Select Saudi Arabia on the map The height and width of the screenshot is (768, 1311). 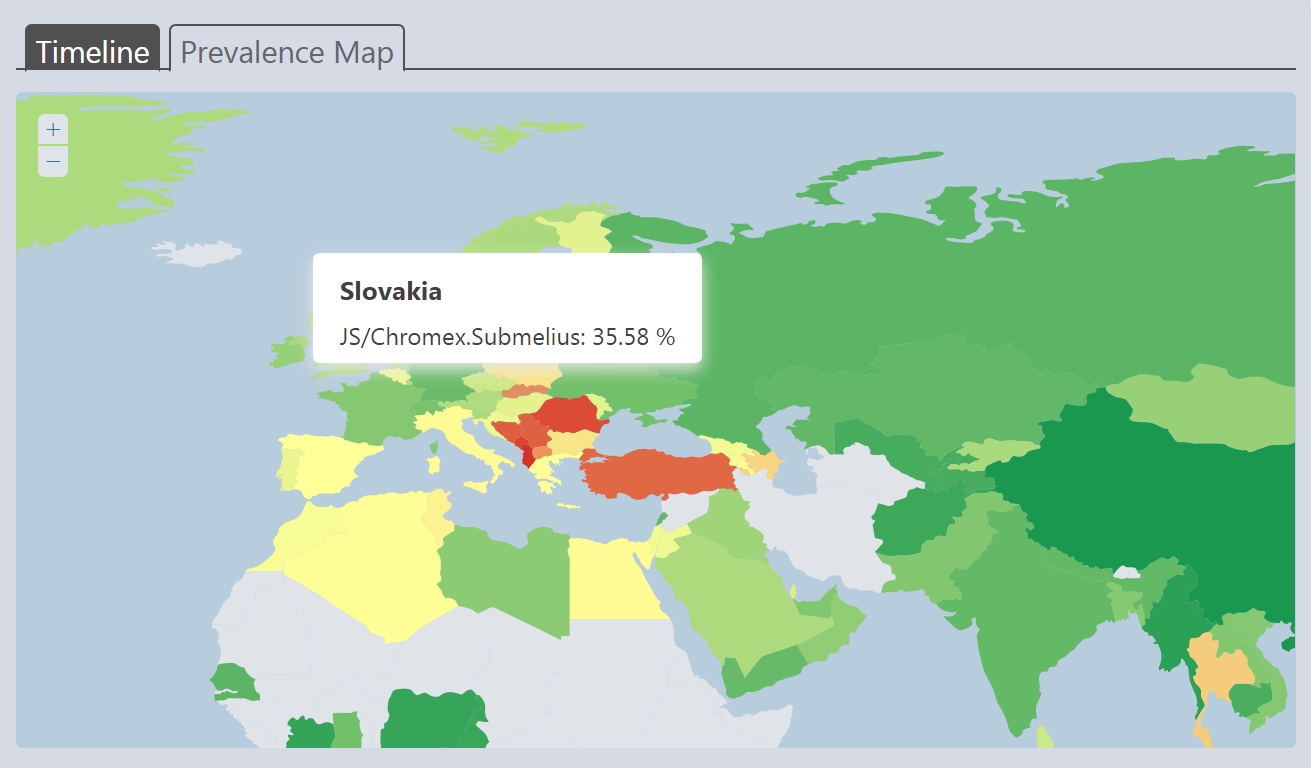tap(730, 600)
